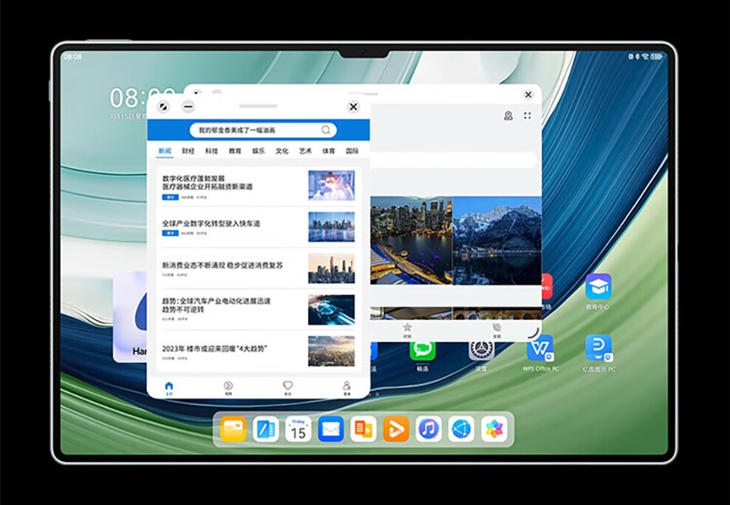
Task: Open WPS Office PC app
Action: (x=541, y=349)
